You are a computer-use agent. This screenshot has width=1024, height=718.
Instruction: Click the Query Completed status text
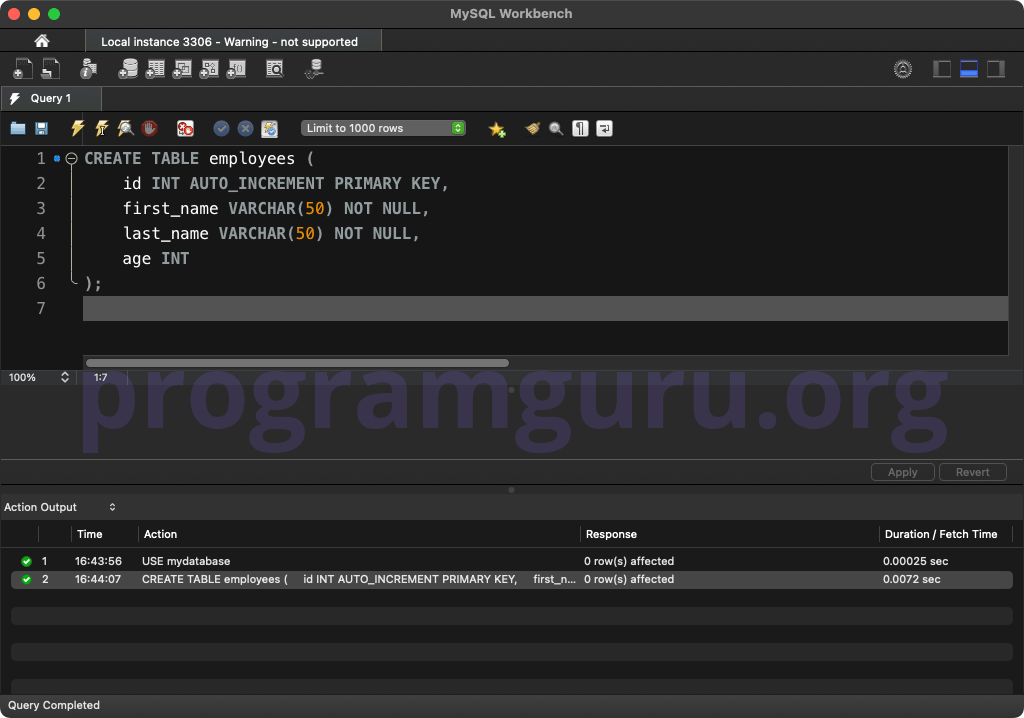pos(54,705)
